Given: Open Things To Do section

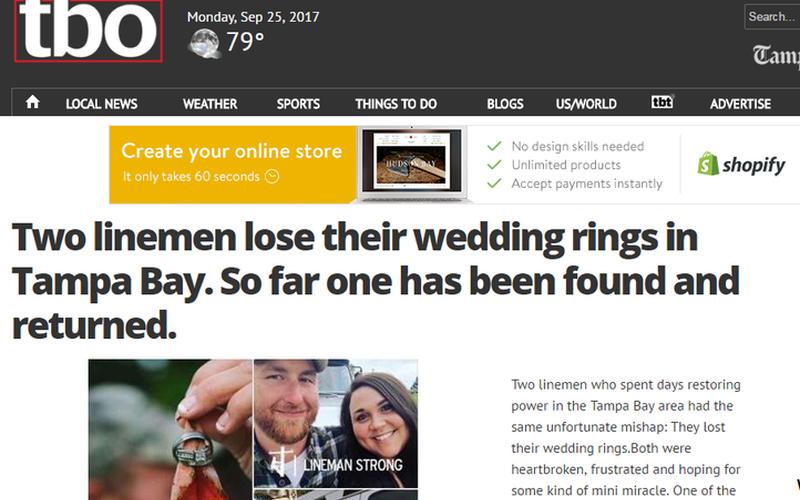Looking at the screenshot, I should [x=396, y=104].
